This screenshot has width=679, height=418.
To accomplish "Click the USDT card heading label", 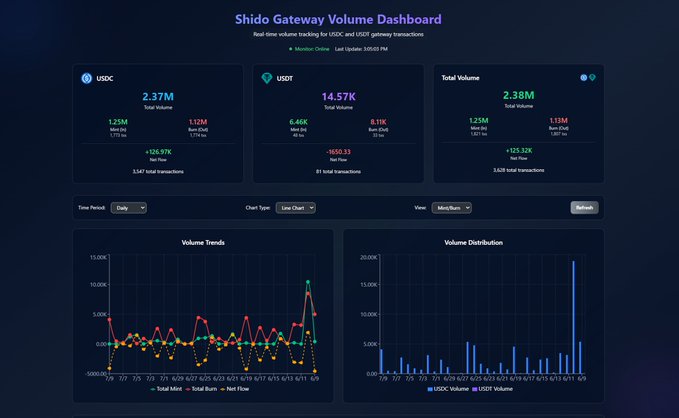I will 285,78.
